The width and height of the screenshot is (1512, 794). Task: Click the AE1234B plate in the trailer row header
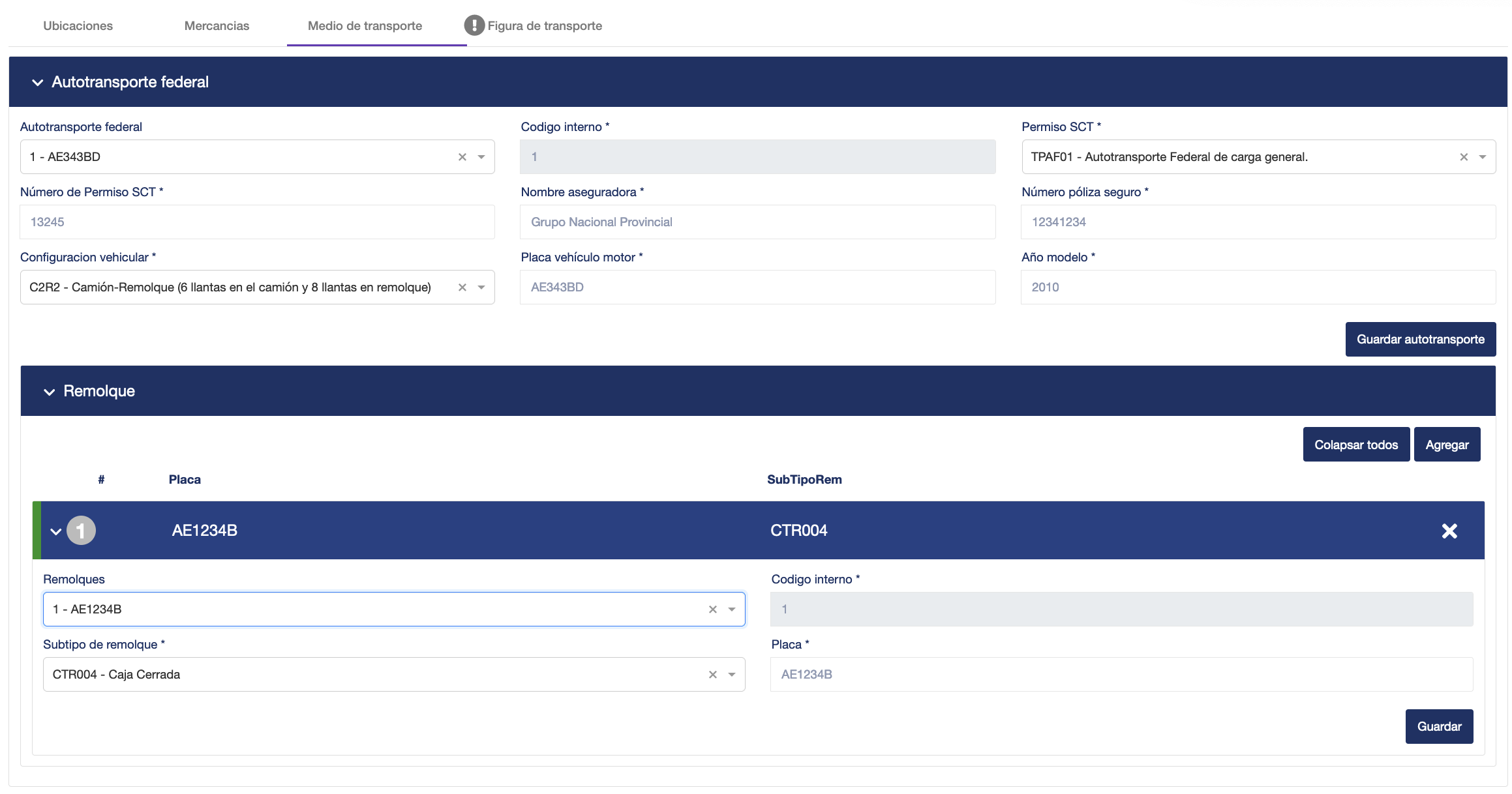204,531
